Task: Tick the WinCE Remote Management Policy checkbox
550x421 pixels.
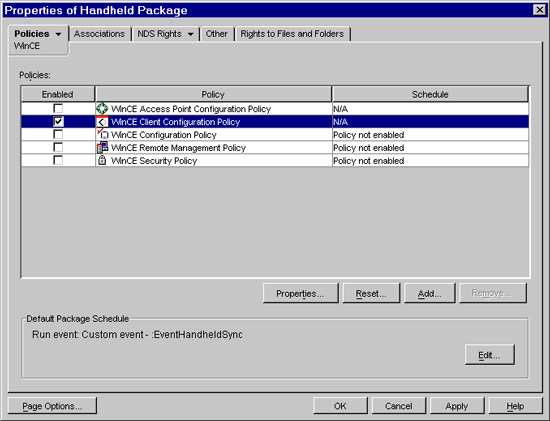Action: [x=58, y=147]
